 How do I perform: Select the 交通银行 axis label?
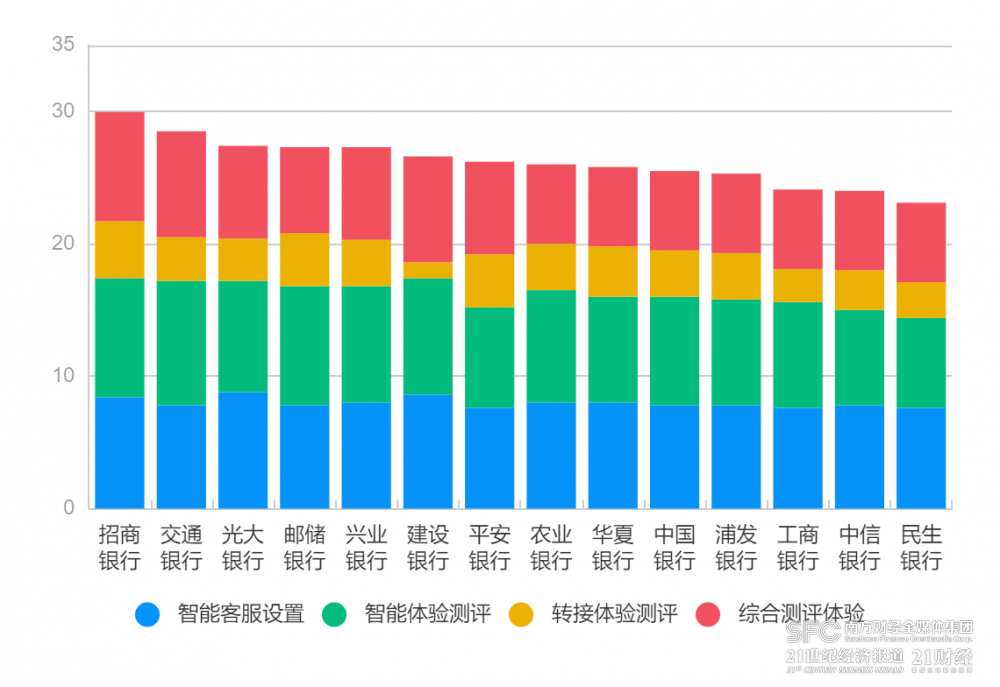[x=181, y=547]
